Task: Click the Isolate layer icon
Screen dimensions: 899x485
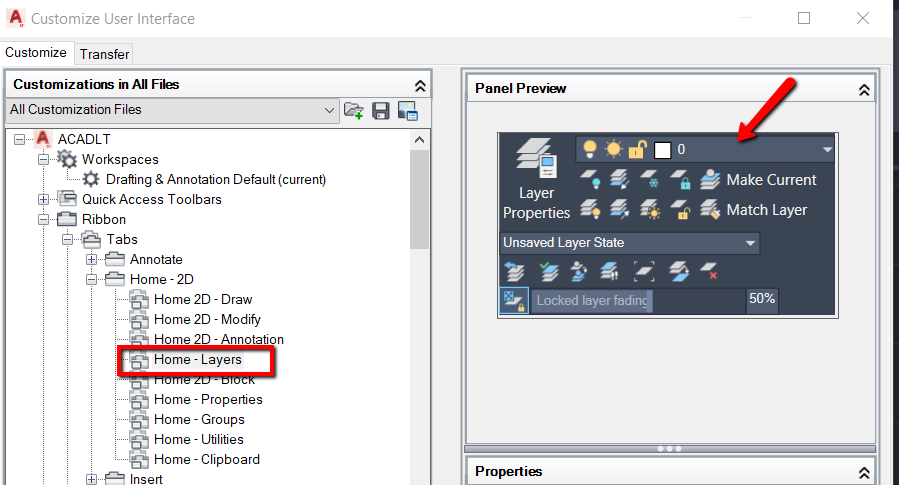Action: 619,179
